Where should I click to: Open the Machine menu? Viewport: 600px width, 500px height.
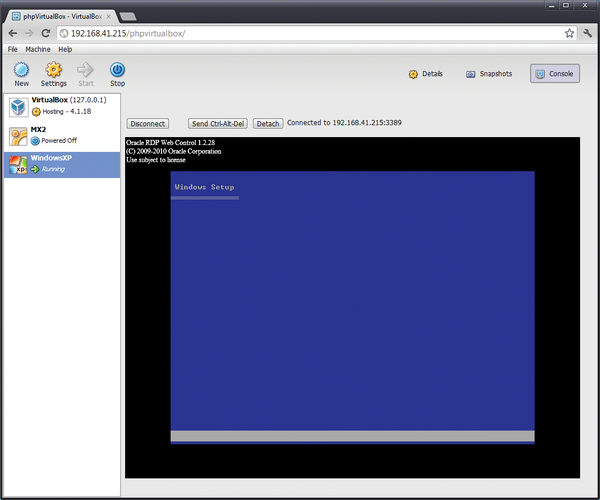coord(38,49)
